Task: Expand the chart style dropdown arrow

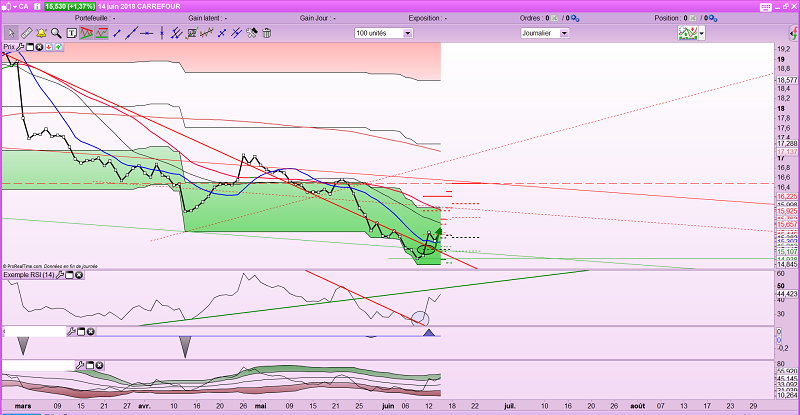Action: [702, 33]
